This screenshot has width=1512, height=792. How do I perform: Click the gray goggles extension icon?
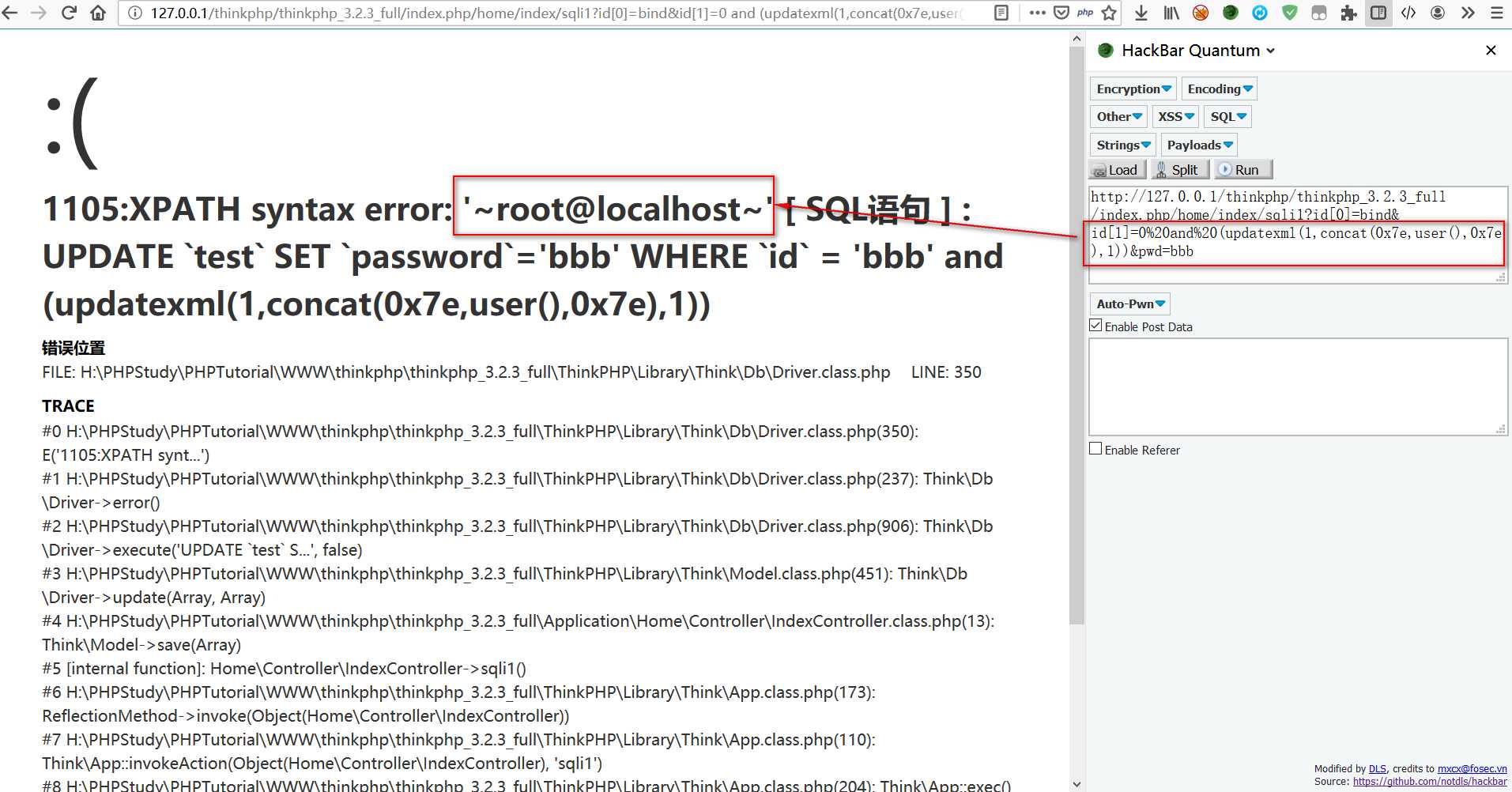[1319, 13]
